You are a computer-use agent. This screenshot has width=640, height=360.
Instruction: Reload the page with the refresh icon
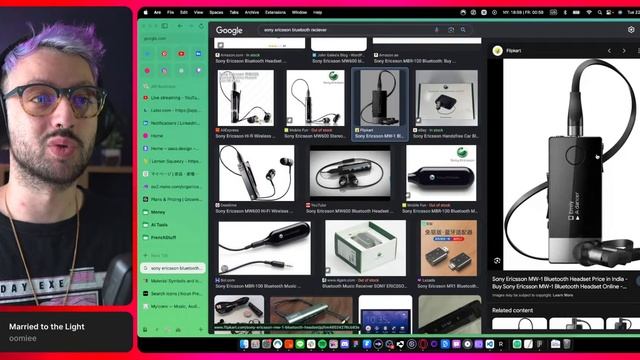click(x=201, y=26)
